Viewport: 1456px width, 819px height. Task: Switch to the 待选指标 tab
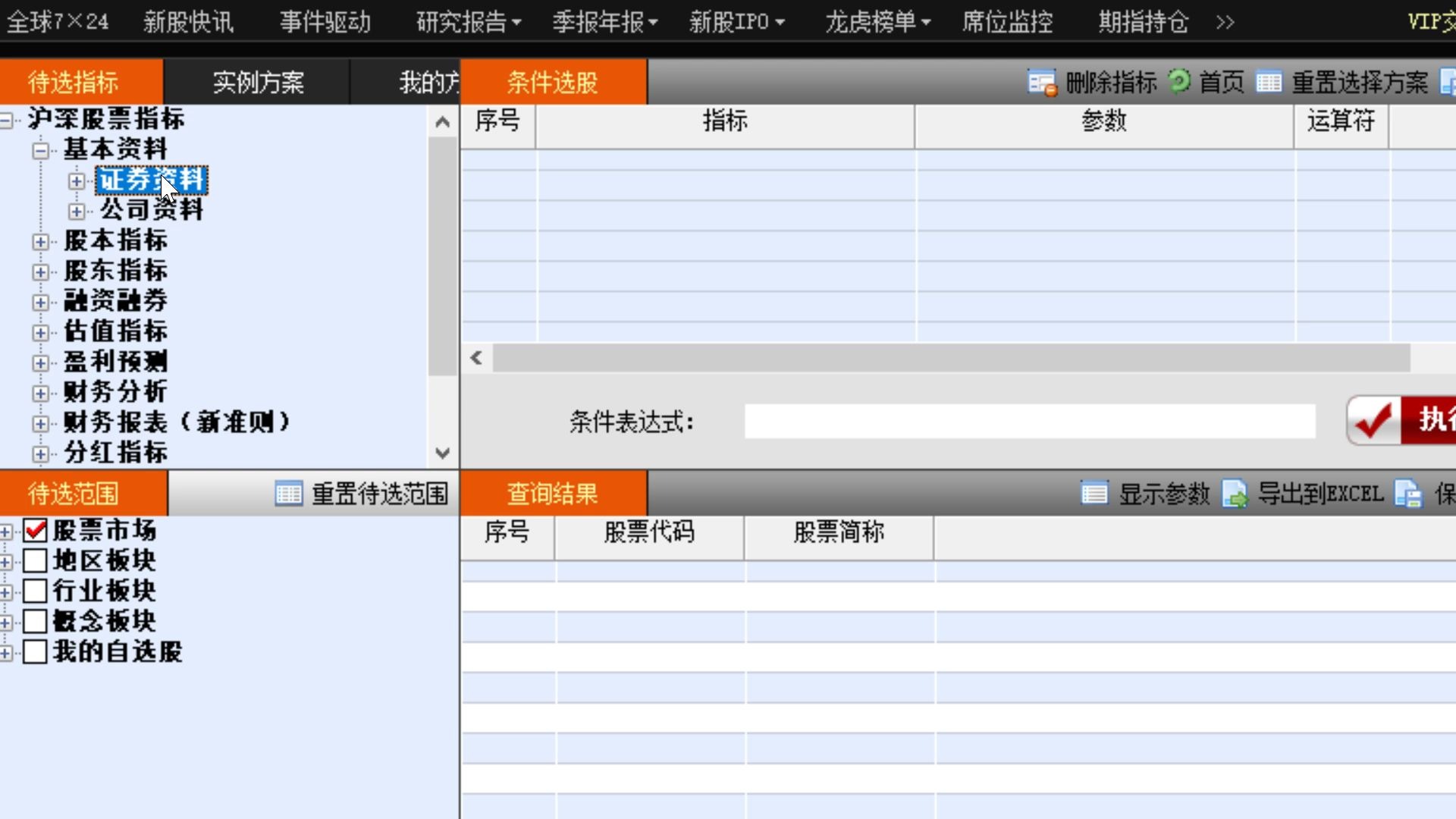point(81,81)
